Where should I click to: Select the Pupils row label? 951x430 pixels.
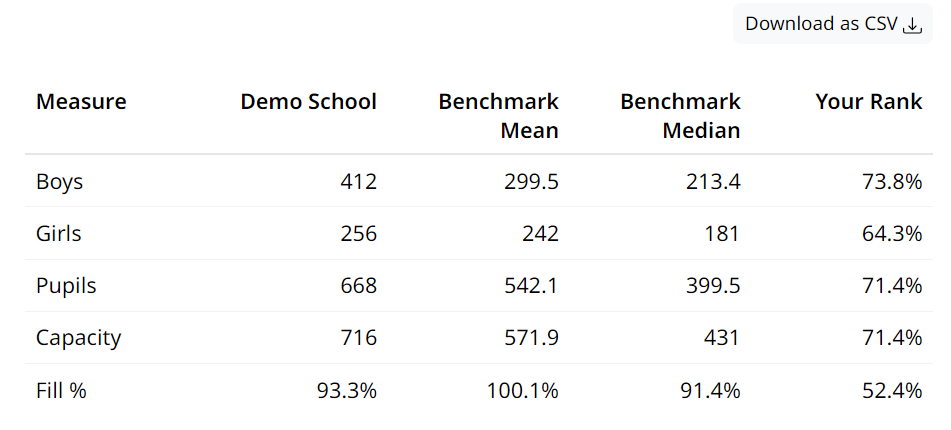pyautogui.click(x=66, y=286)
